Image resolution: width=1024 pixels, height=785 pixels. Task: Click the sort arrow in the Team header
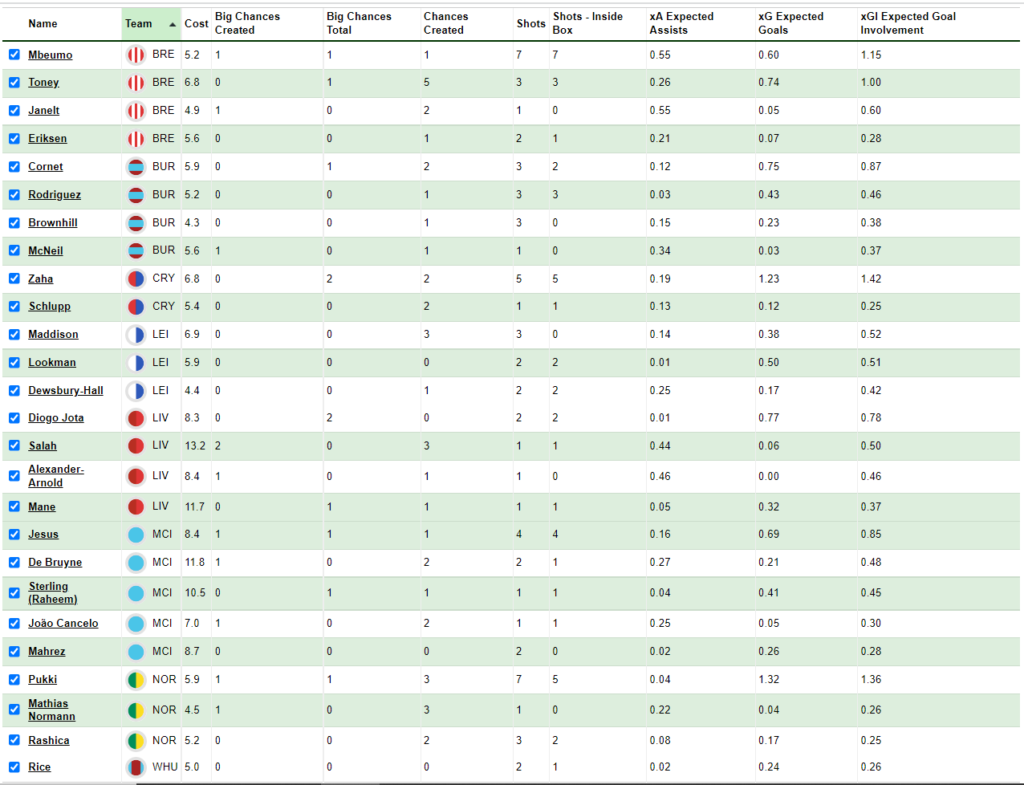[x=173, y=24]
